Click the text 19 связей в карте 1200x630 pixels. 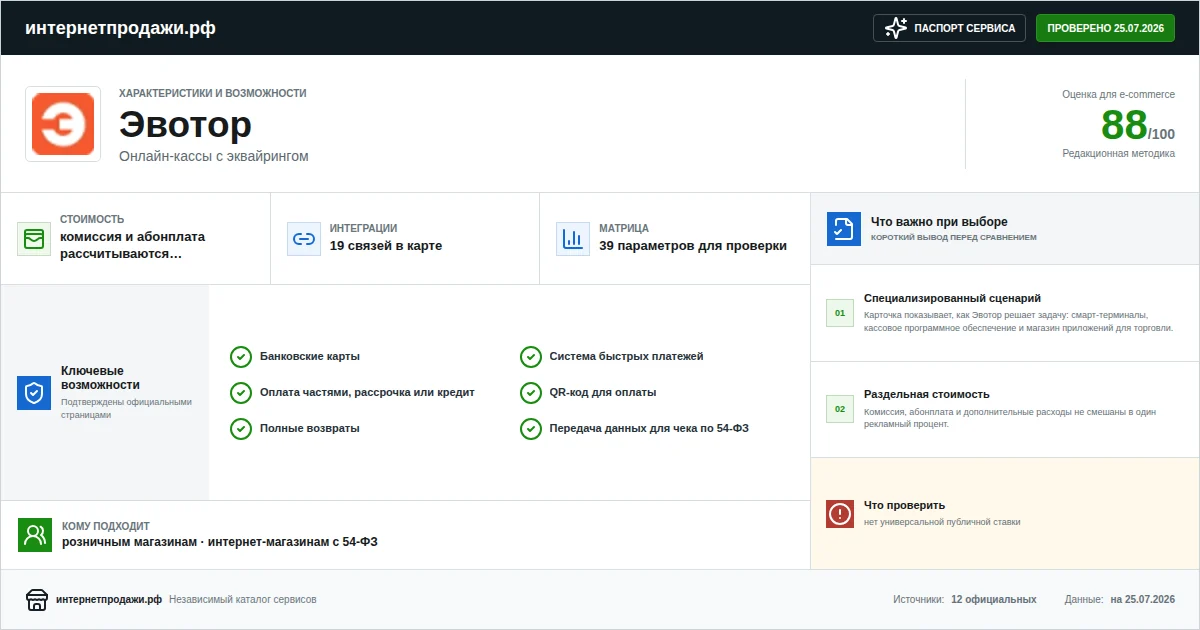point(386,246)
